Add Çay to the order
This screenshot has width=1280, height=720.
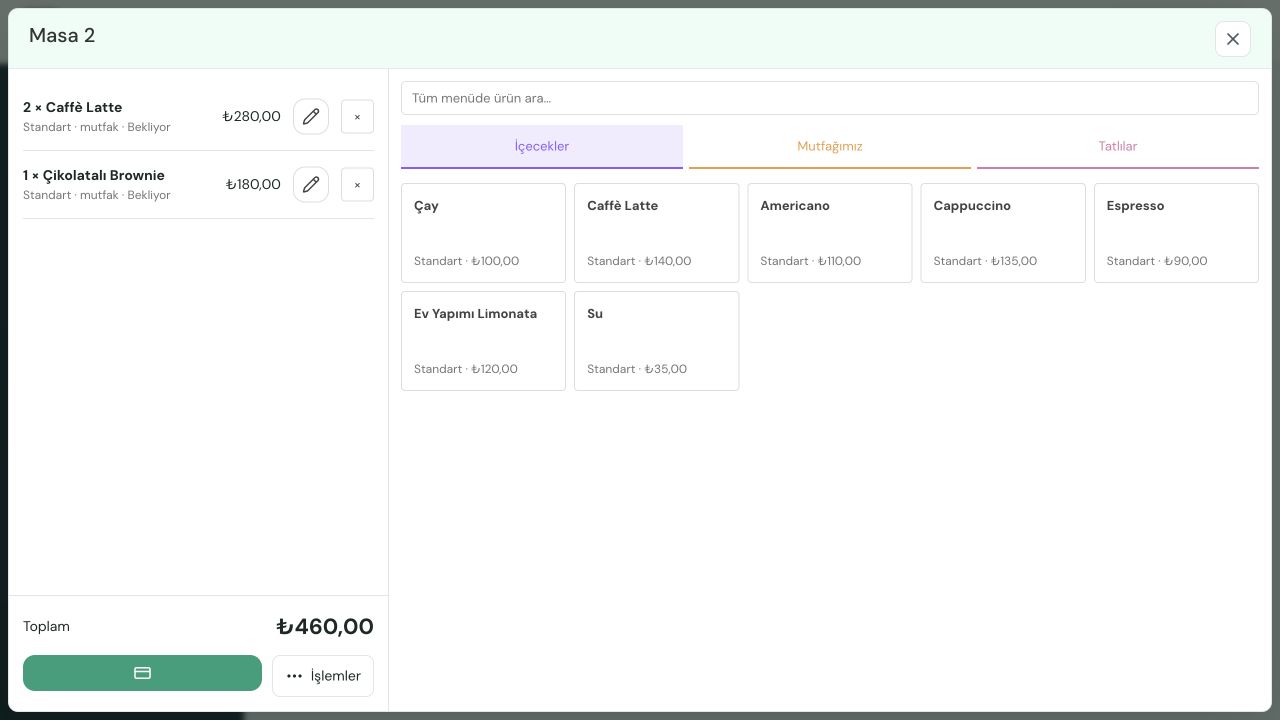click(483, 233)
